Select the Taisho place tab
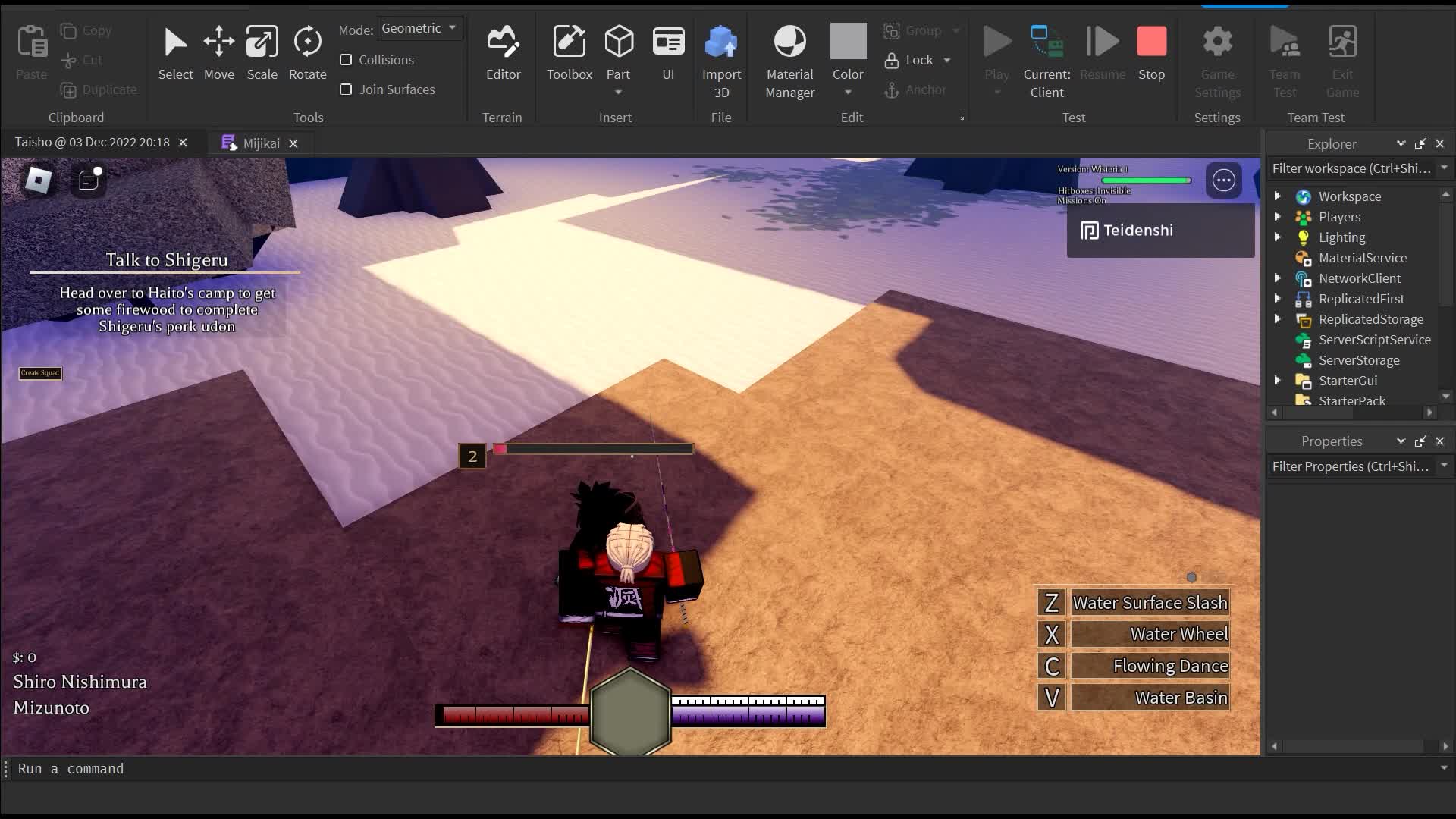This screenshot has height=819, width=1456. (93, 143)
